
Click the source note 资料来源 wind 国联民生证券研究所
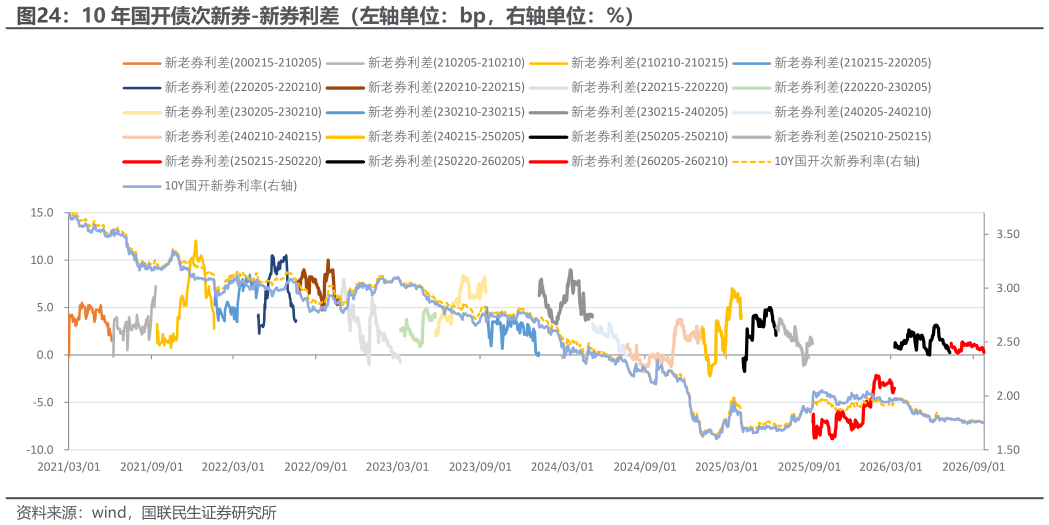[x=147, y=513]
